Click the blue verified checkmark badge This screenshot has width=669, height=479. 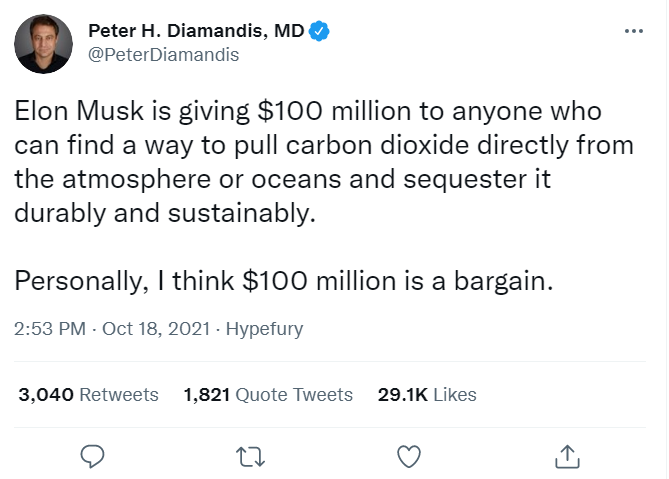320,32
